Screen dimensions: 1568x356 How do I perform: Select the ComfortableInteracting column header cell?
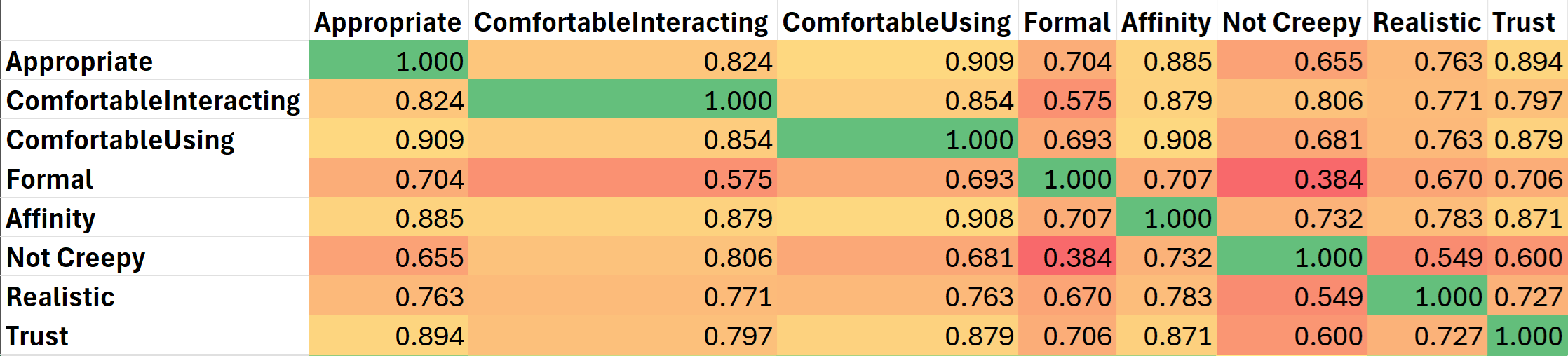[x=621, y=22]
